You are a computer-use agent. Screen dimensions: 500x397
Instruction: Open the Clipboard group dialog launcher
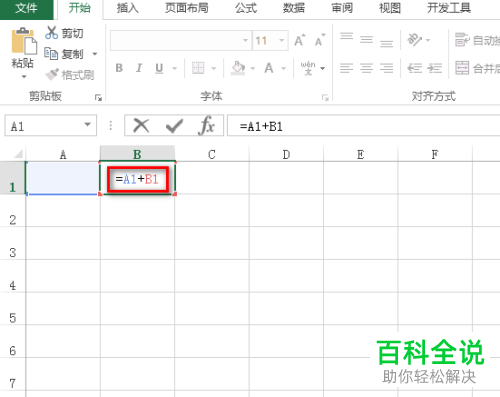[98, 97]
